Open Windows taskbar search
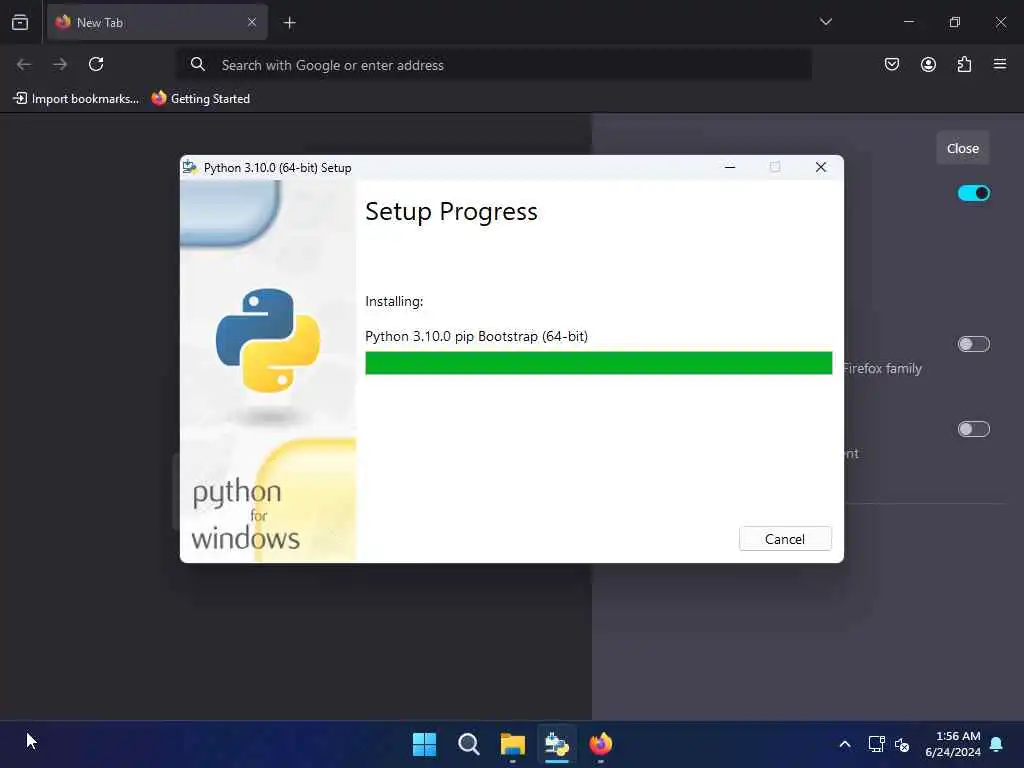 coord(468,744)
